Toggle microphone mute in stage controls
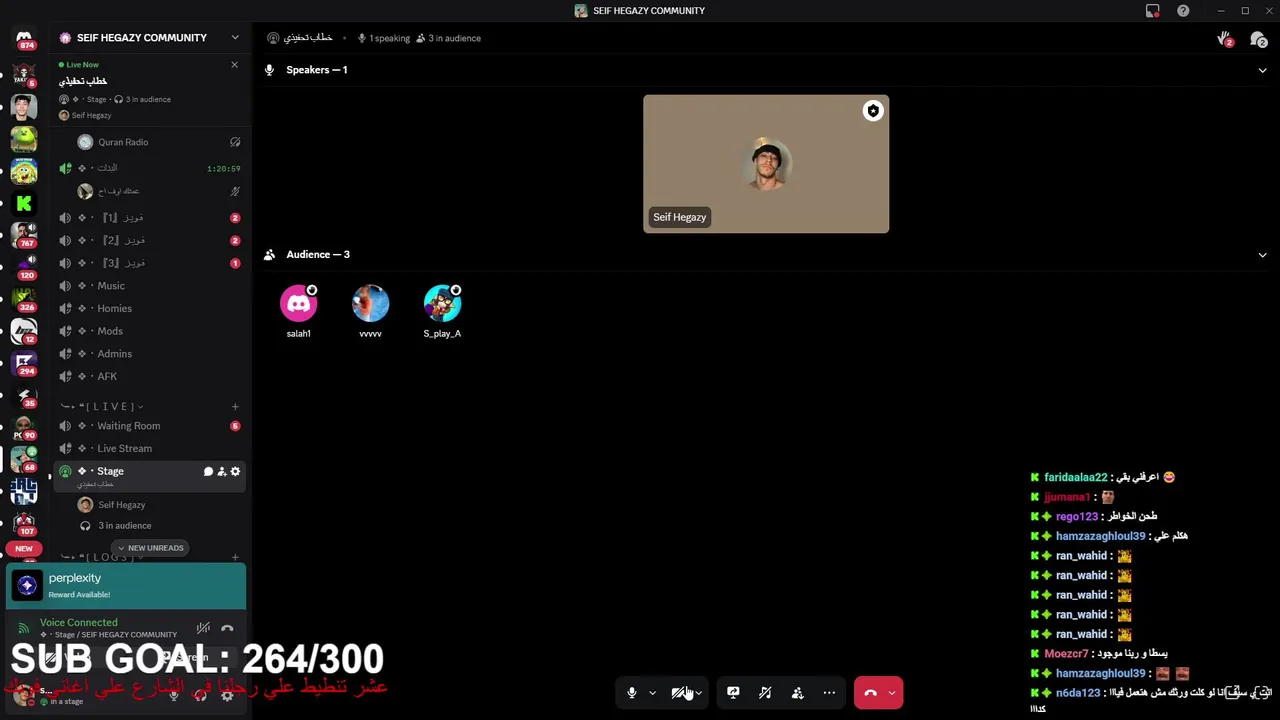Viewport: 1280px width, 720px height. pos(631,693)
